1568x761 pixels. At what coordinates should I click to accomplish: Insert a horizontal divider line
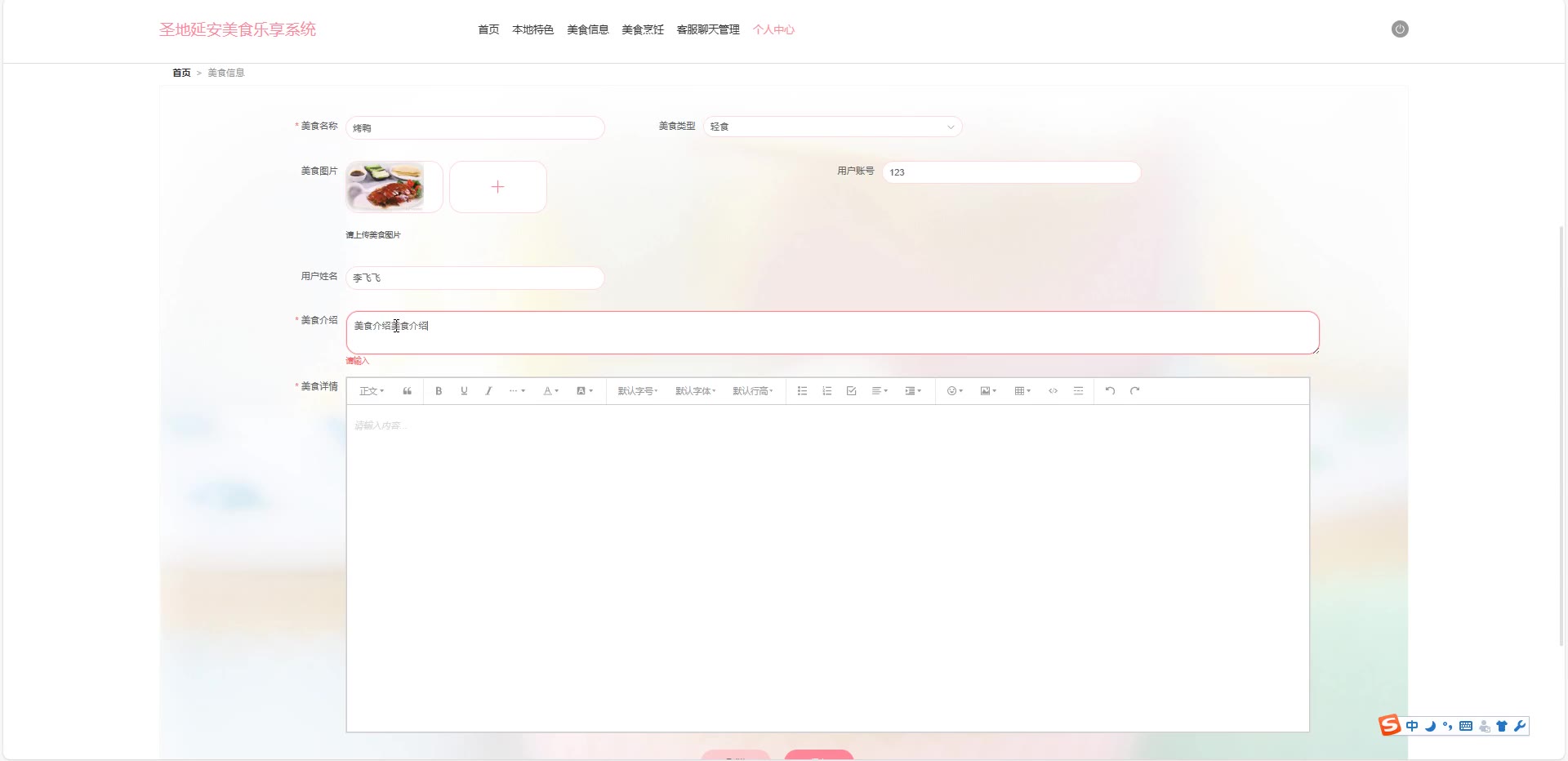tap(1078, 391)
